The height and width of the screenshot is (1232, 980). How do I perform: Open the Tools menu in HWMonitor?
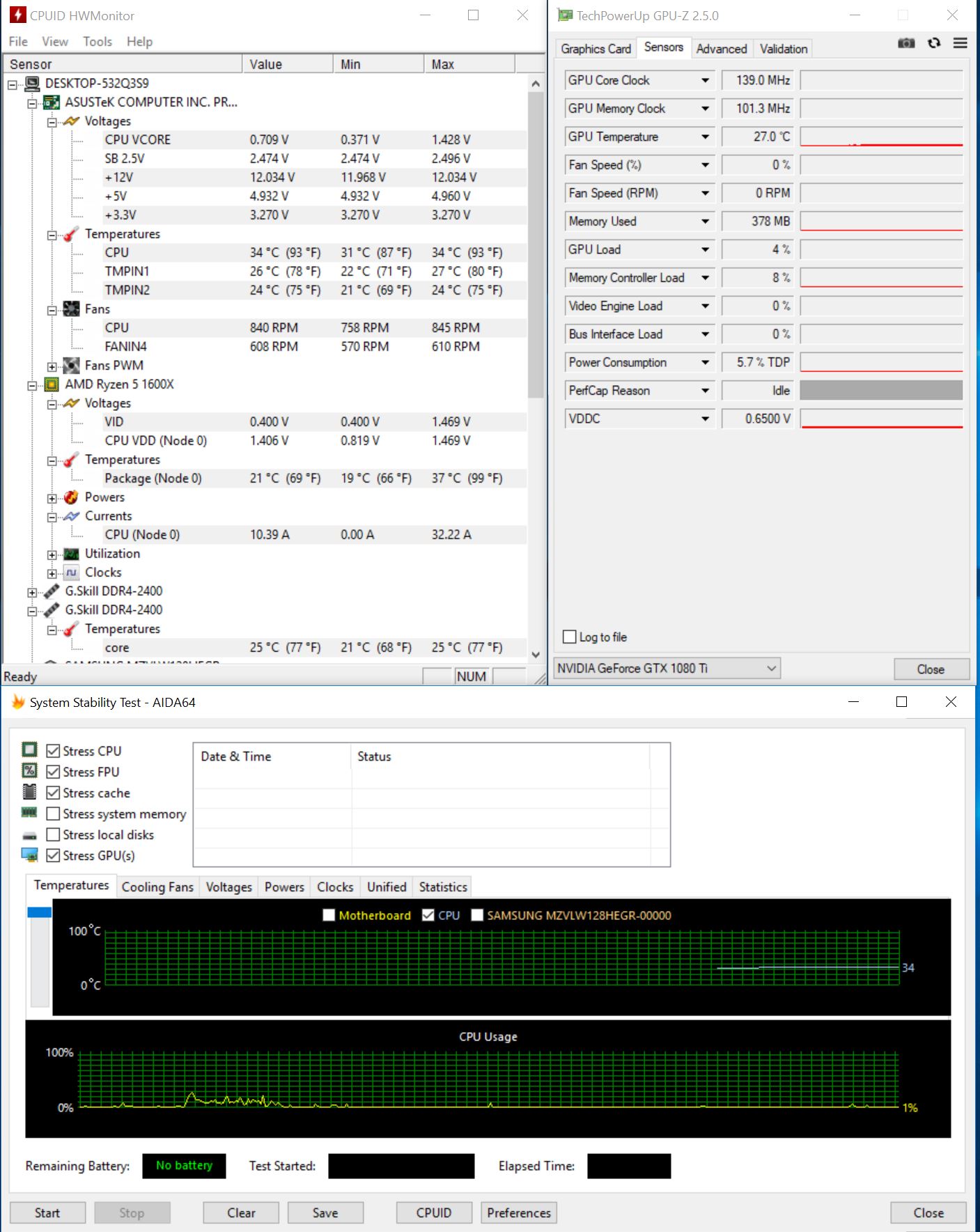click(98, 42)
